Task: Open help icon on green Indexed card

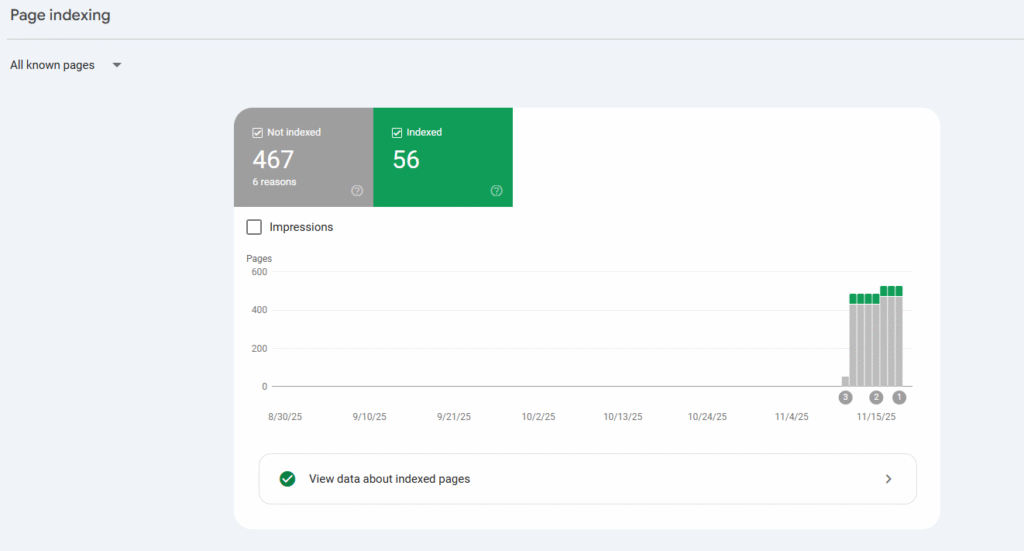Action: pos(496,191)
